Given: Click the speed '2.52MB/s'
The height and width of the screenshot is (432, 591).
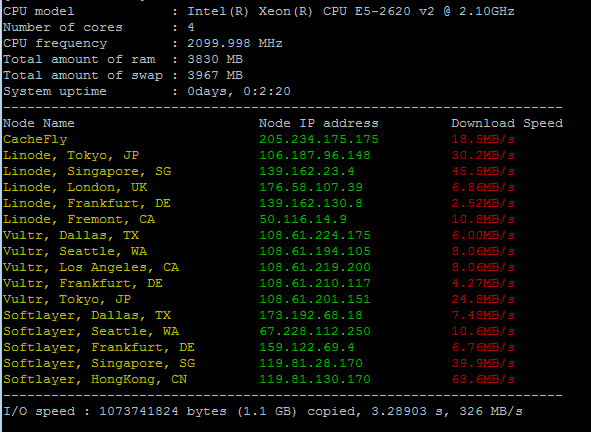Looking at the screenshot, I should pos(483,204).
